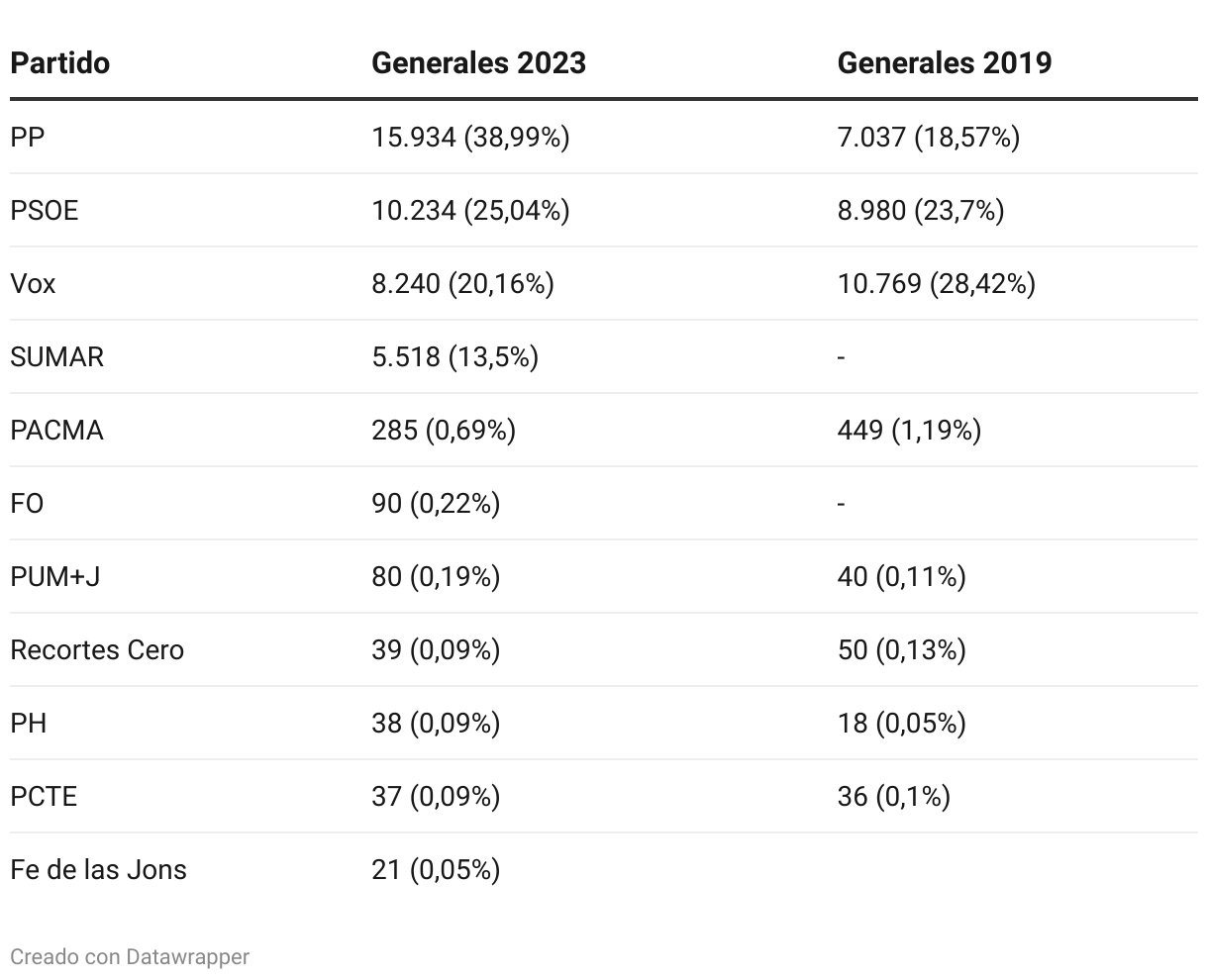The height and width of the screenshot is (980, 1208).
Task: Click PSOE 2019 result 8.980 (23,7%)
Action: 920,210
